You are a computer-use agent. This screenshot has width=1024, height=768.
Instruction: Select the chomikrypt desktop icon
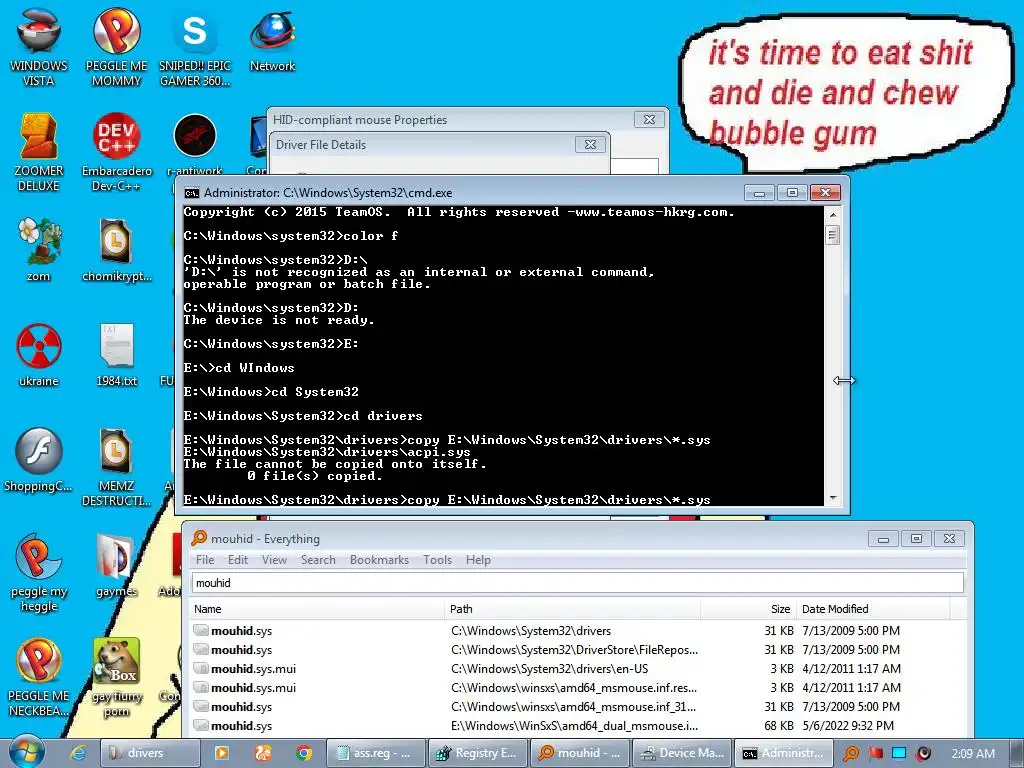click(x=116, y=249)
